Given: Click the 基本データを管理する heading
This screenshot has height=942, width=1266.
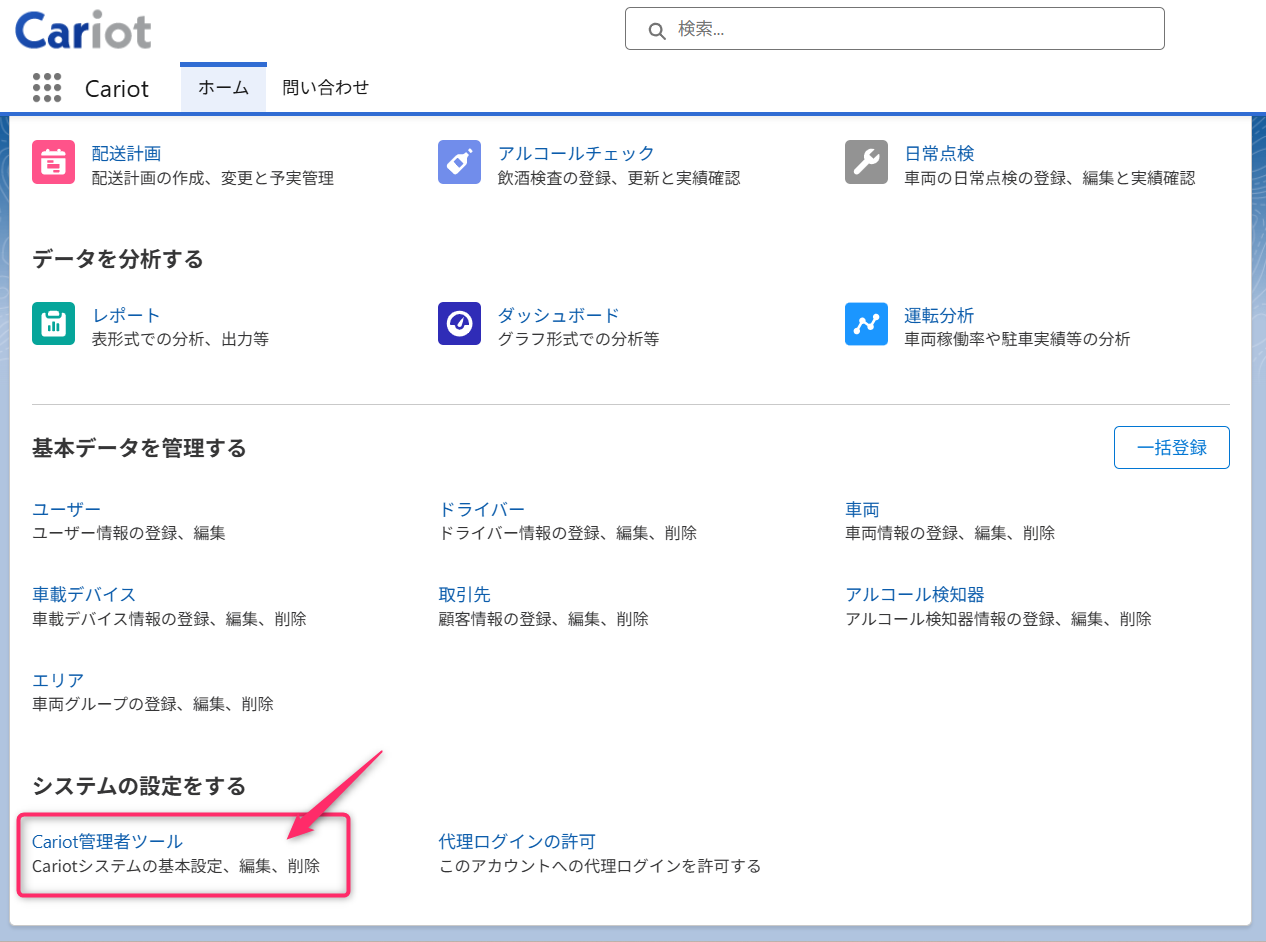Looking at the screenshot, I should tap(139, 448).
